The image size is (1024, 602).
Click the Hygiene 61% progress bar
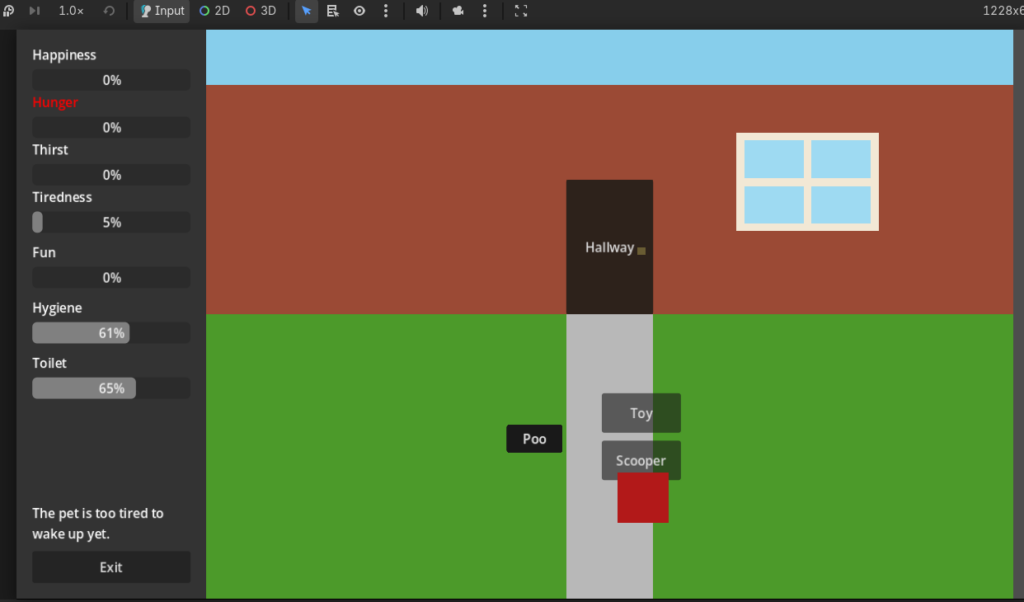[111, 333]
